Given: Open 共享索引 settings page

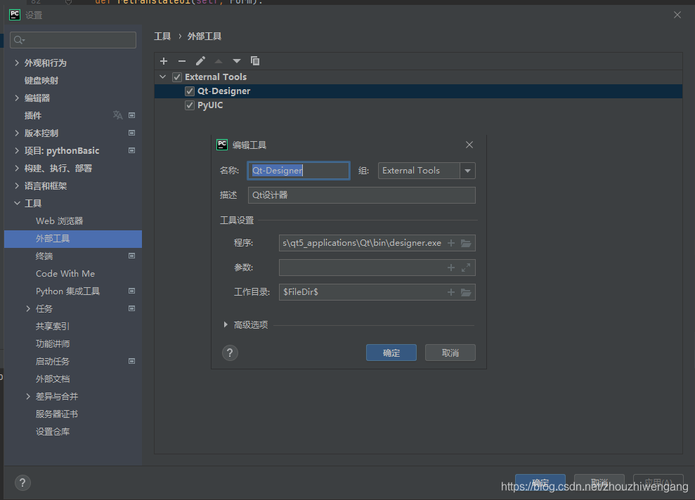Looking at the screenshot, I should pos(52,326).
